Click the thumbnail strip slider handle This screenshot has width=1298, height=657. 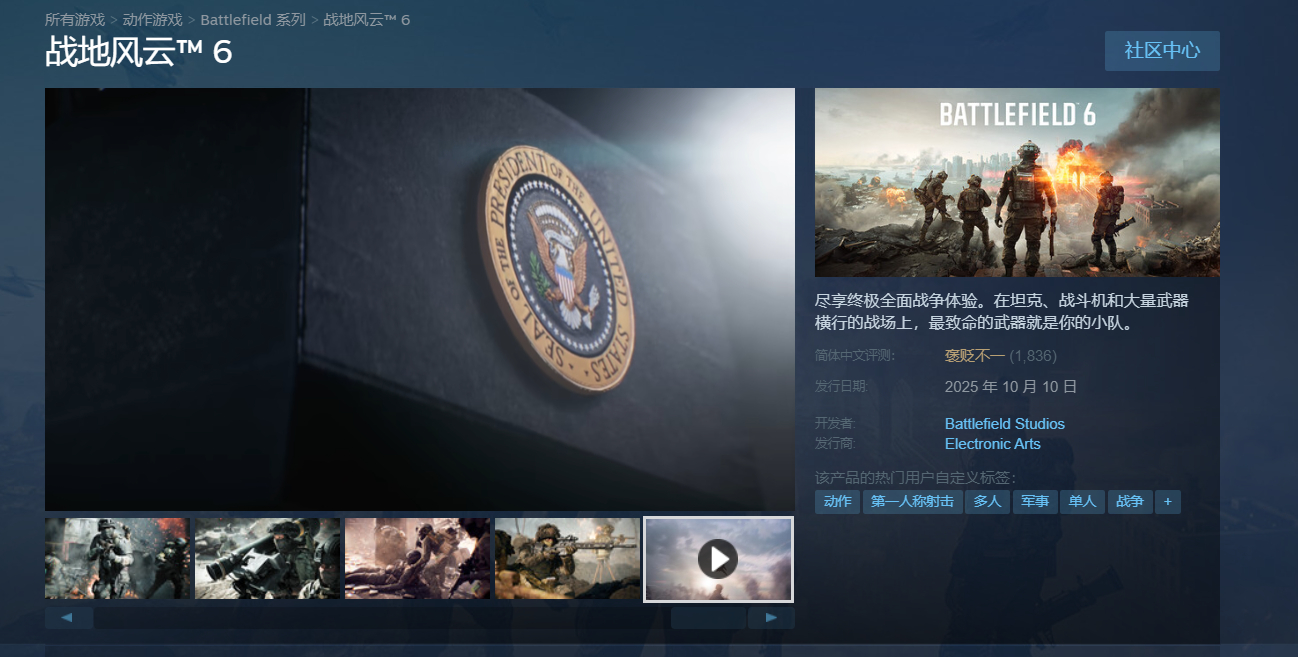click(708, 618)
